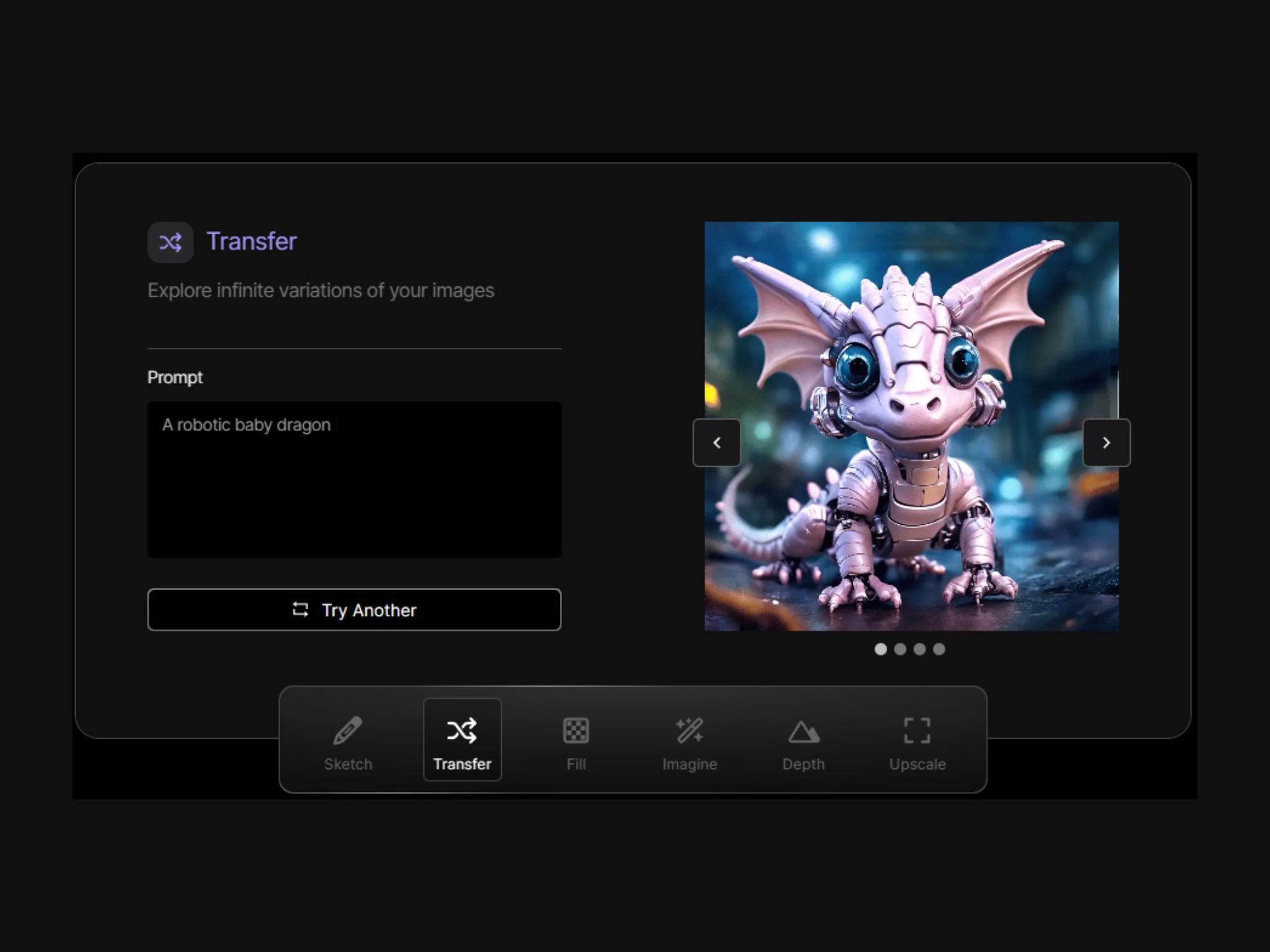The image size is (1270, 952).
Task: Select the third carousel dot
Action: [919, 649]
